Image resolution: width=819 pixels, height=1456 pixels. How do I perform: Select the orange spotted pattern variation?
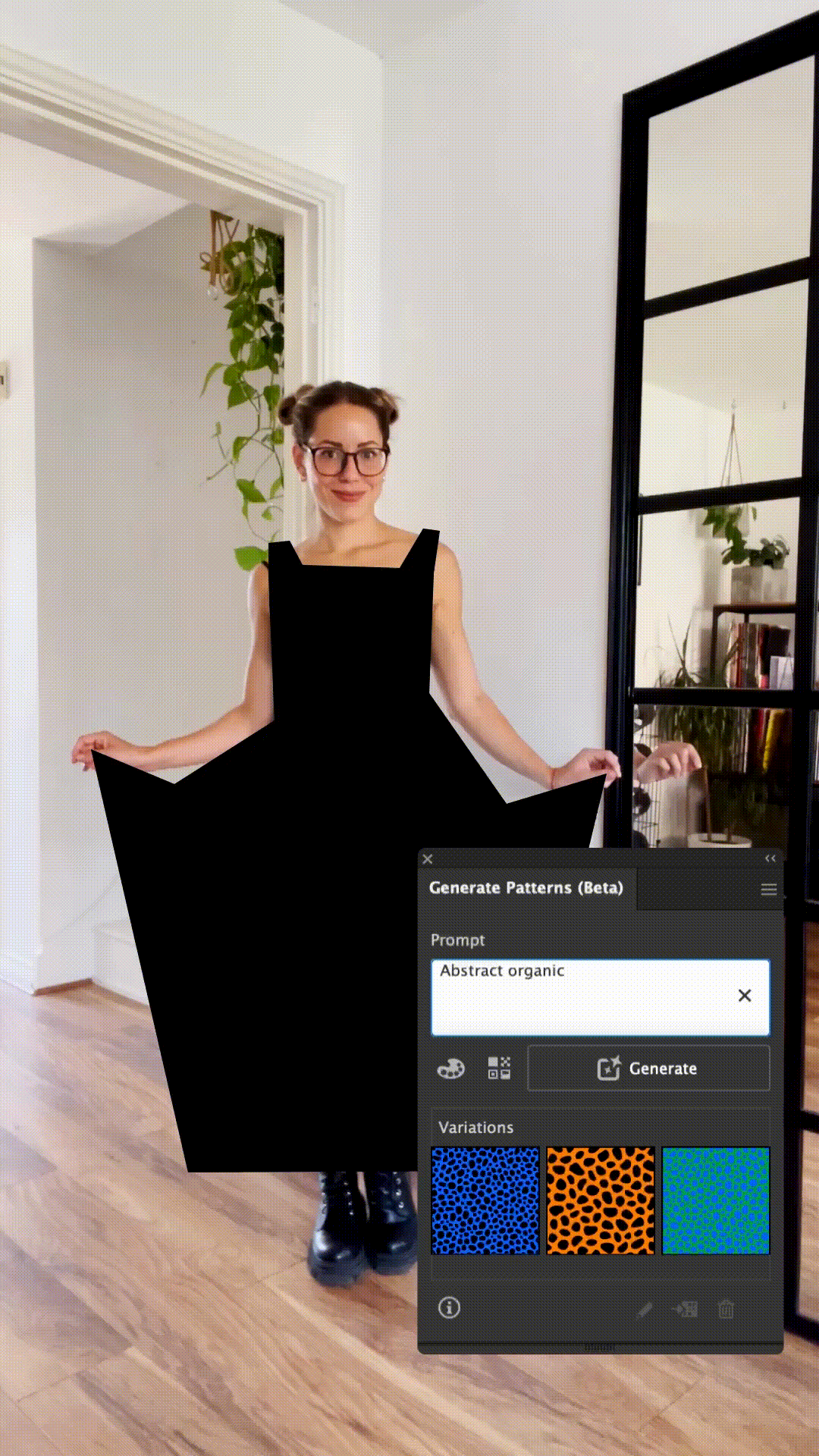pos(601,1200)
